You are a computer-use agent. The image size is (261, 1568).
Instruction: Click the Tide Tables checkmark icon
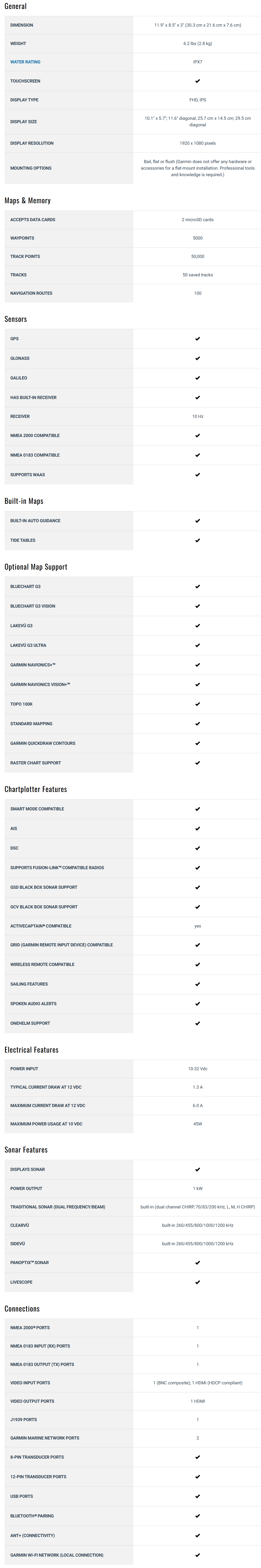[198, 541]
